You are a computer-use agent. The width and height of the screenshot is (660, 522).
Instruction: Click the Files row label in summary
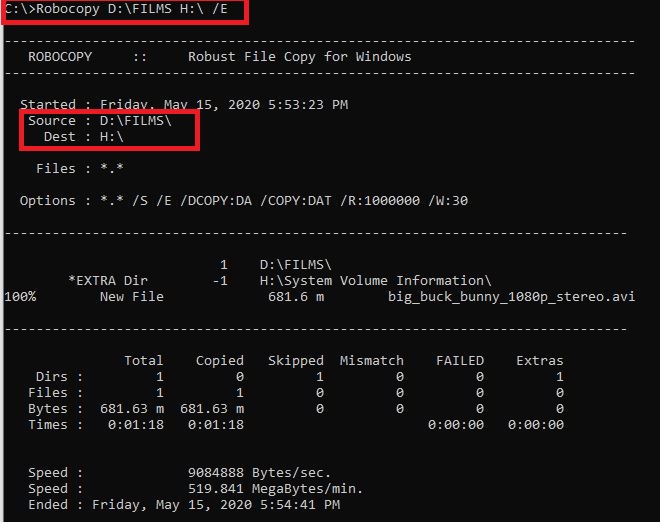pos(55,393)
